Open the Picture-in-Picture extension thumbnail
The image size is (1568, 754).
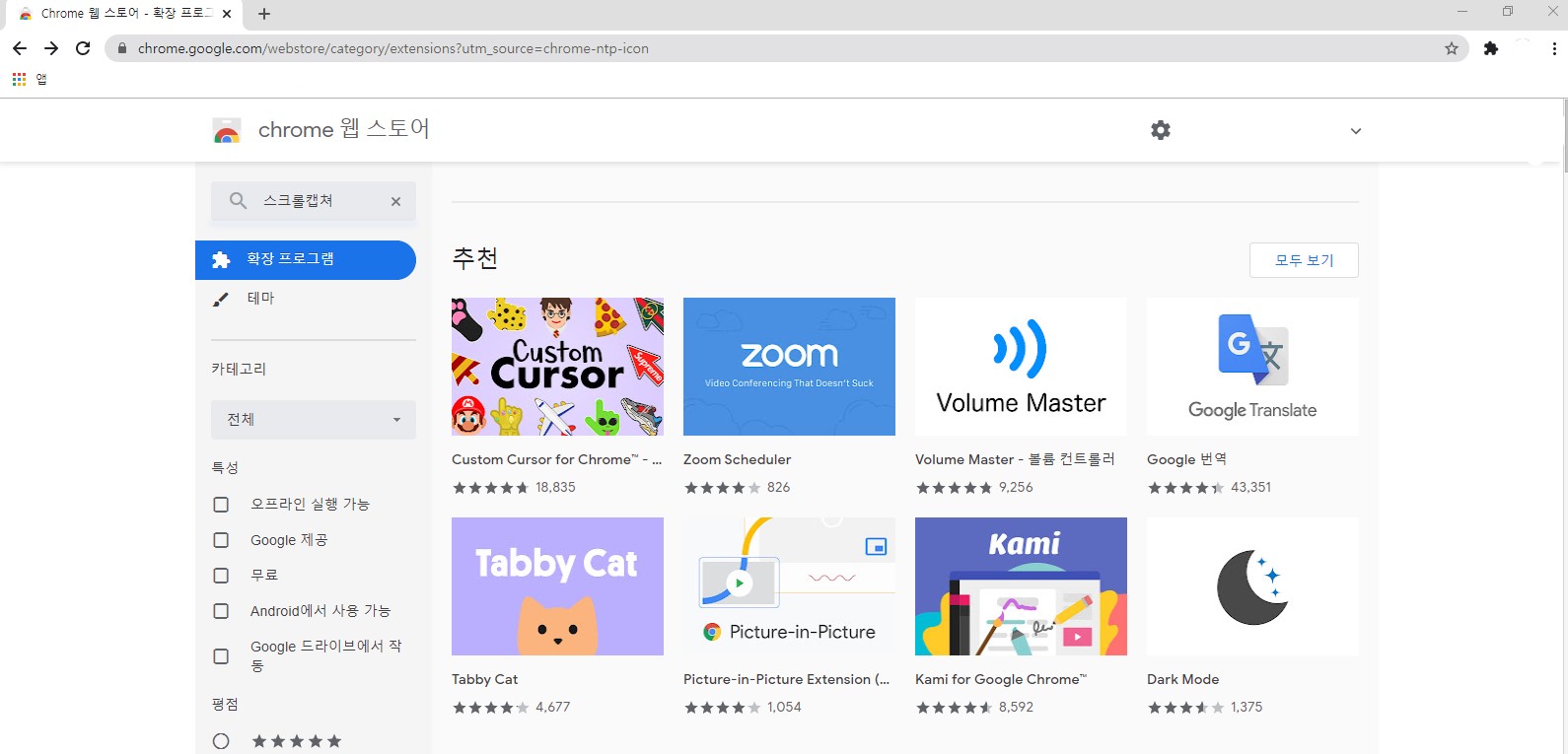point(789,586)
